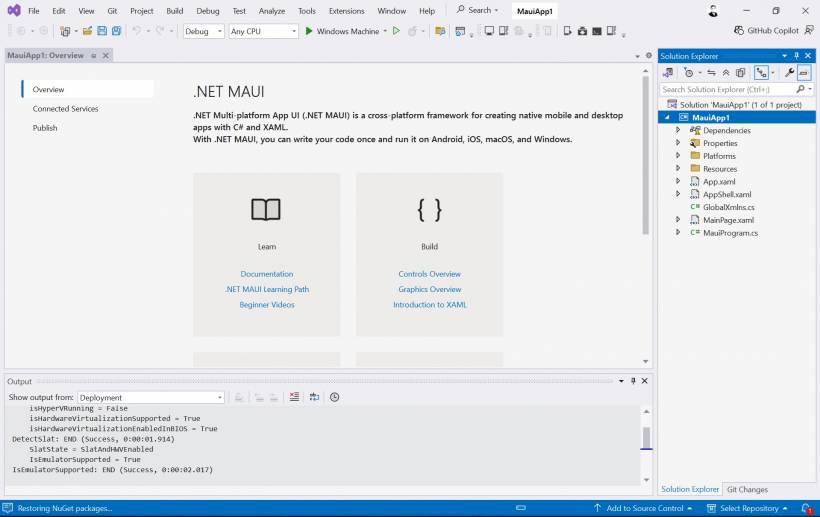Start the app without debugging

click(396, 31)
